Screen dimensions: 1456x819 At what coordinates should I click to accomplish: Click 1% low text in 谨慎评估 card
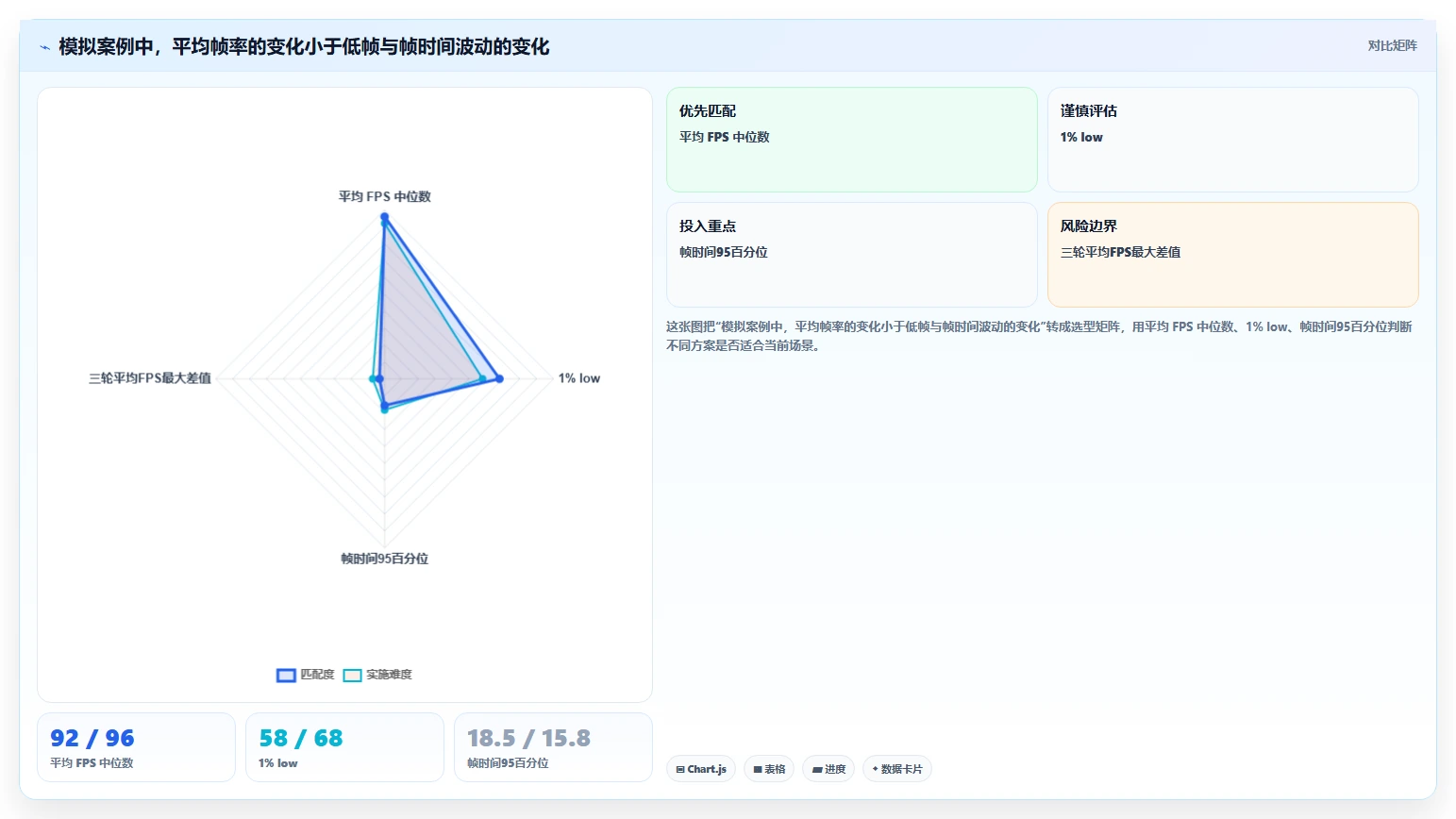click(x=1081, y=137)
